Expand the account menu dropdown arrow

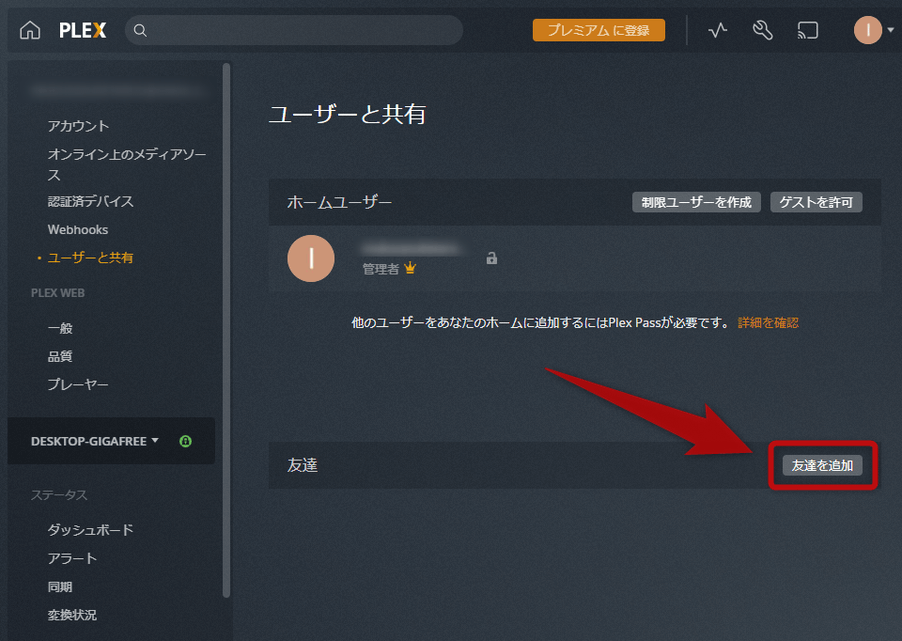(890, 30)
